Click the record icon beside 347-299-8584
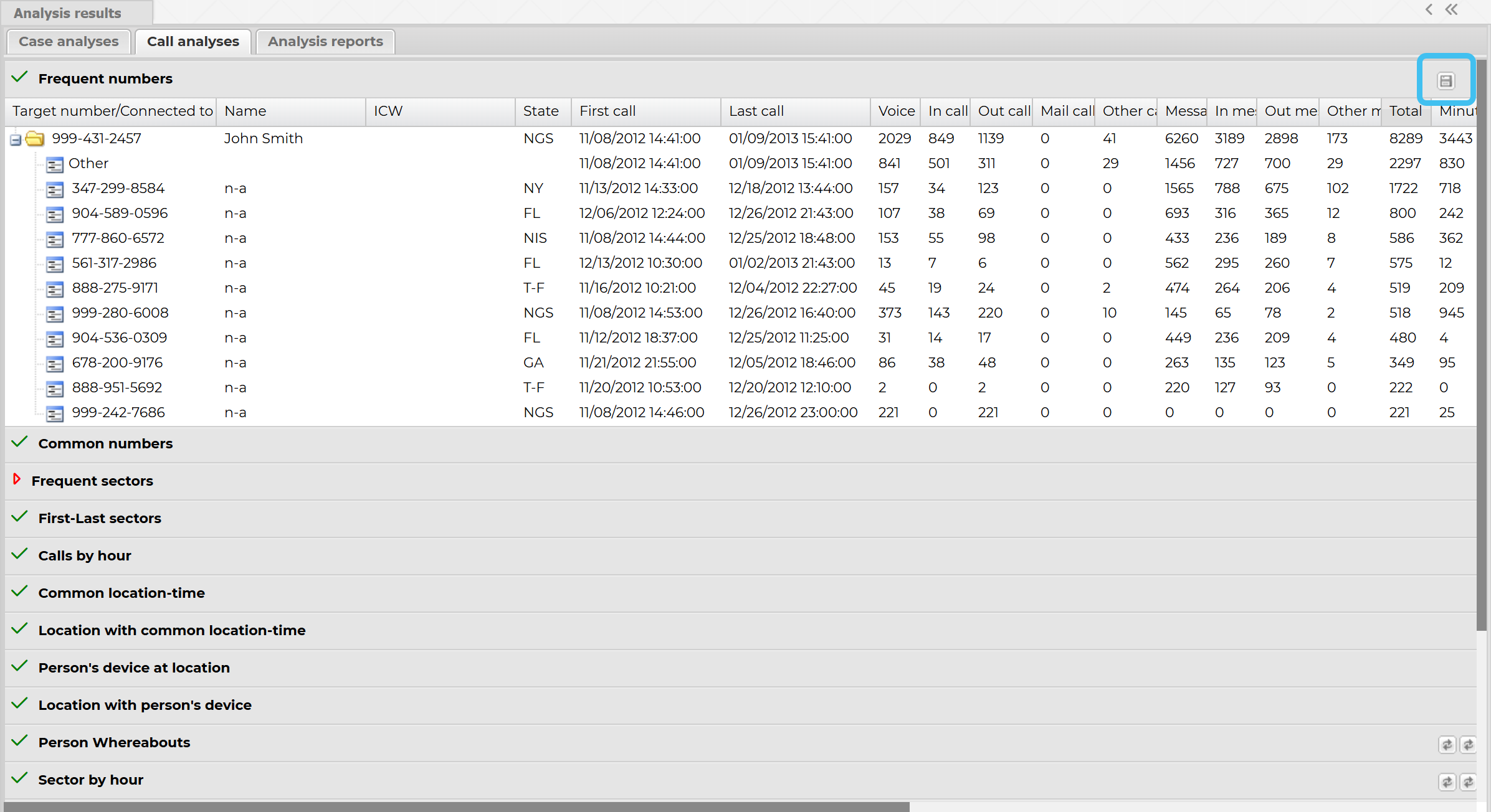This screenshot has height=812, width=1491. point(55,189)
